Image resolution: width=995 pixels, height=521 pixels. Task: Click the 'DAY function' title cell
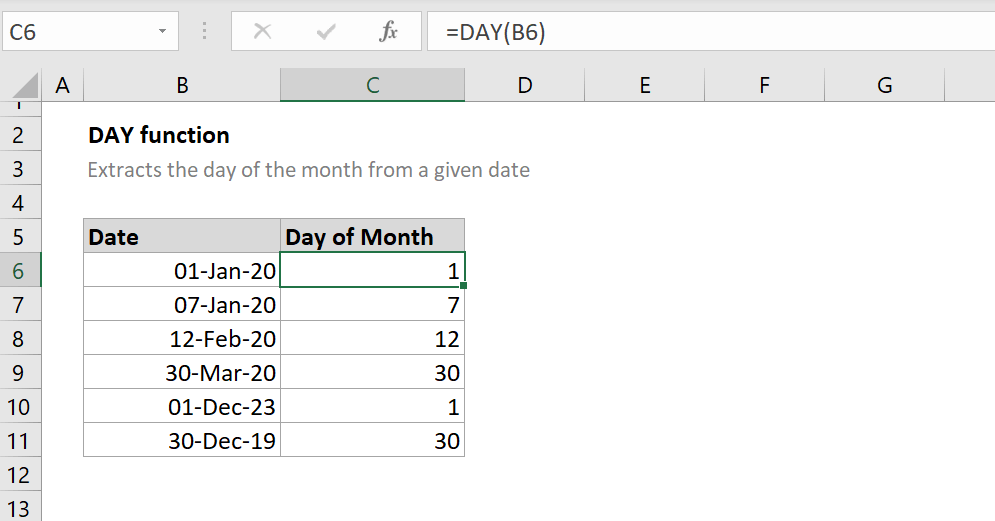coord(159,135)
